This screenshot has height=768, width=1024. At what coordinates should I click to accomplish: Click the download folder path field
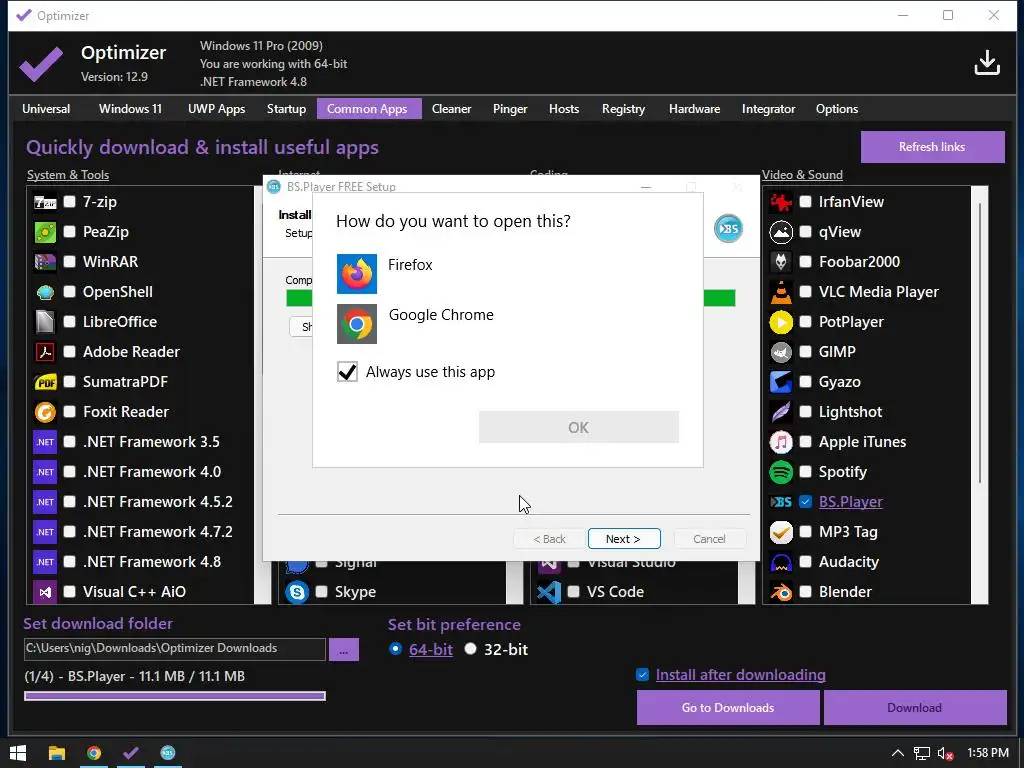[174, 648]
